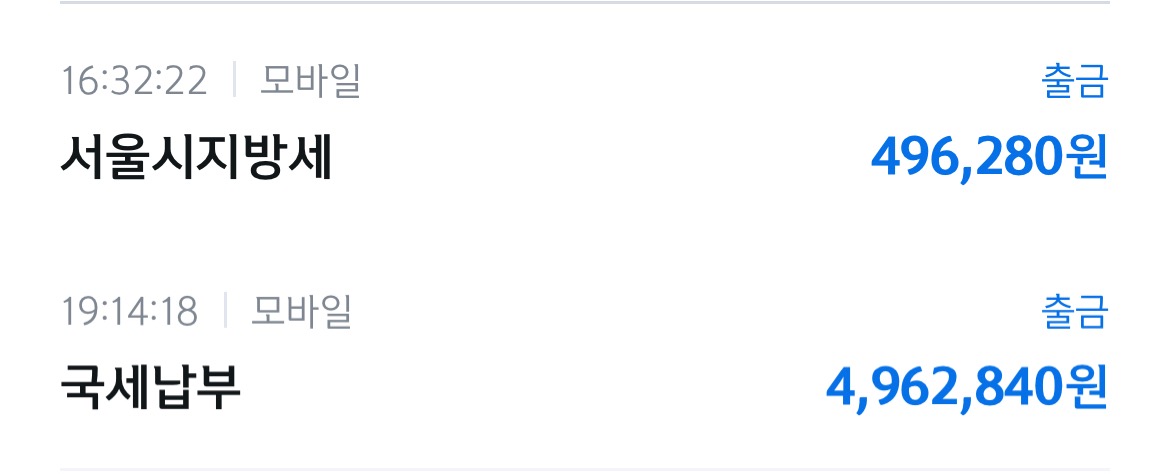Click the top horizontal separator line

click(585, 3)
